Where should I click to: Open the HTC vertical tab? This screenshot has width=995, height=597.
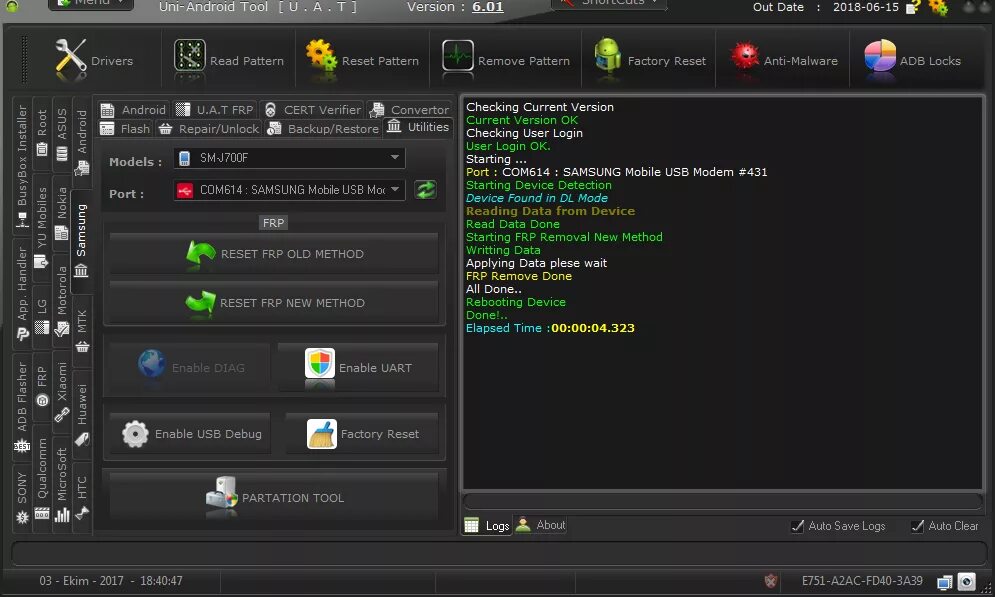(x=82, y=497)
